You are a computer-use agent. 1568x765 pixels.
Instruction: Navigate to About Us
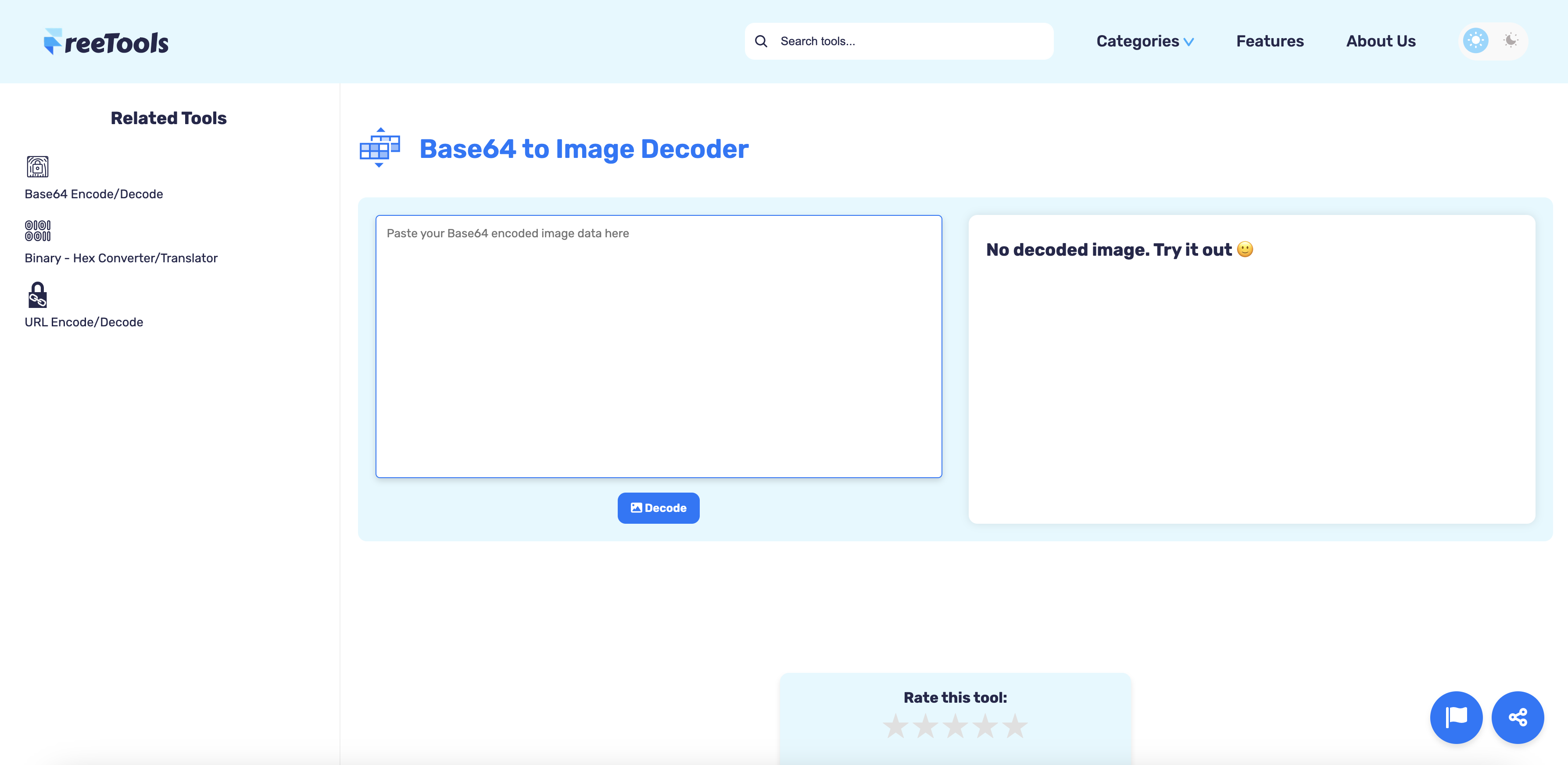1381,41
